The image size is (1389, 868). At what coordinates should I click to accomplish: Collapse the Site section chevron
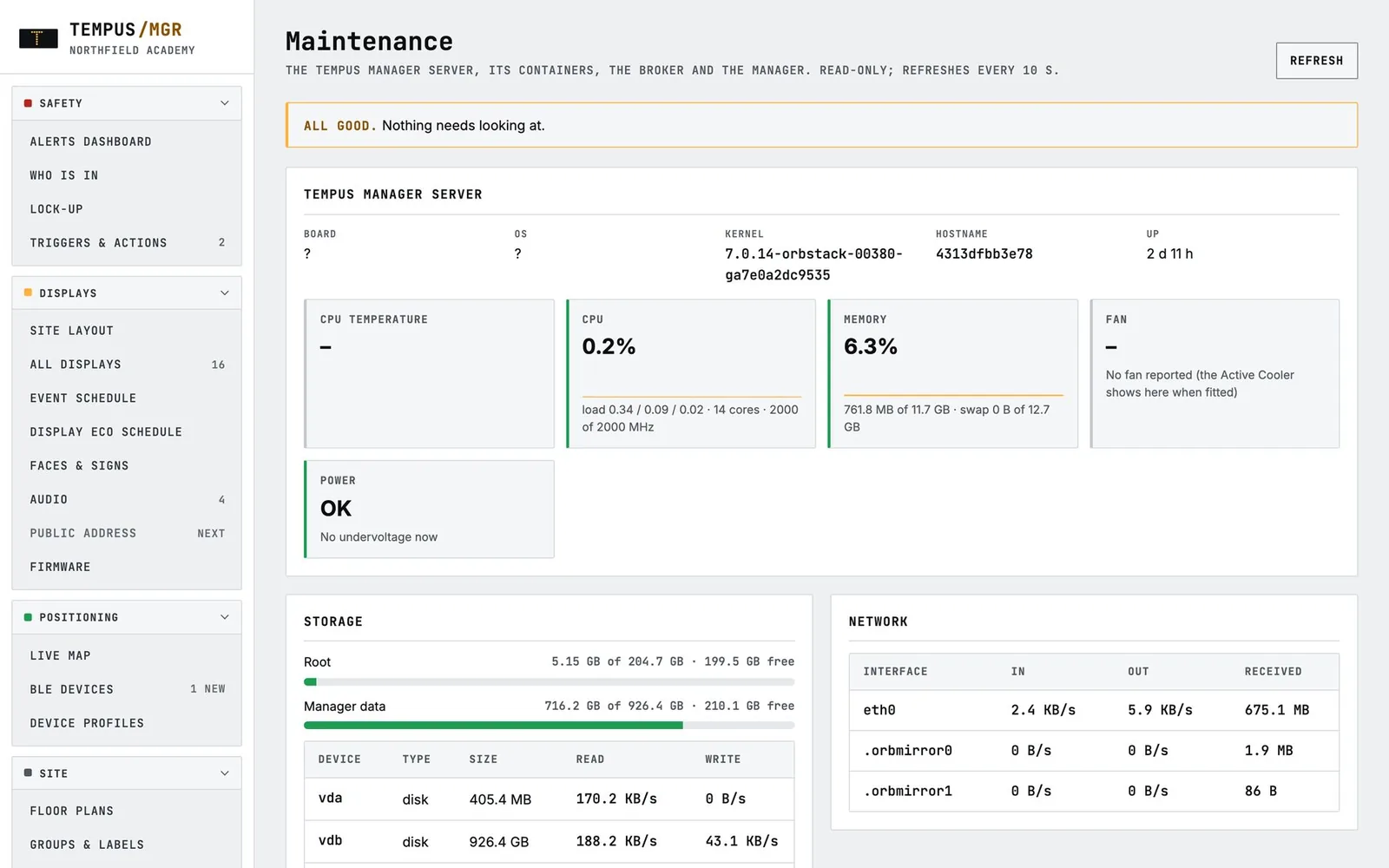point(225,773)
